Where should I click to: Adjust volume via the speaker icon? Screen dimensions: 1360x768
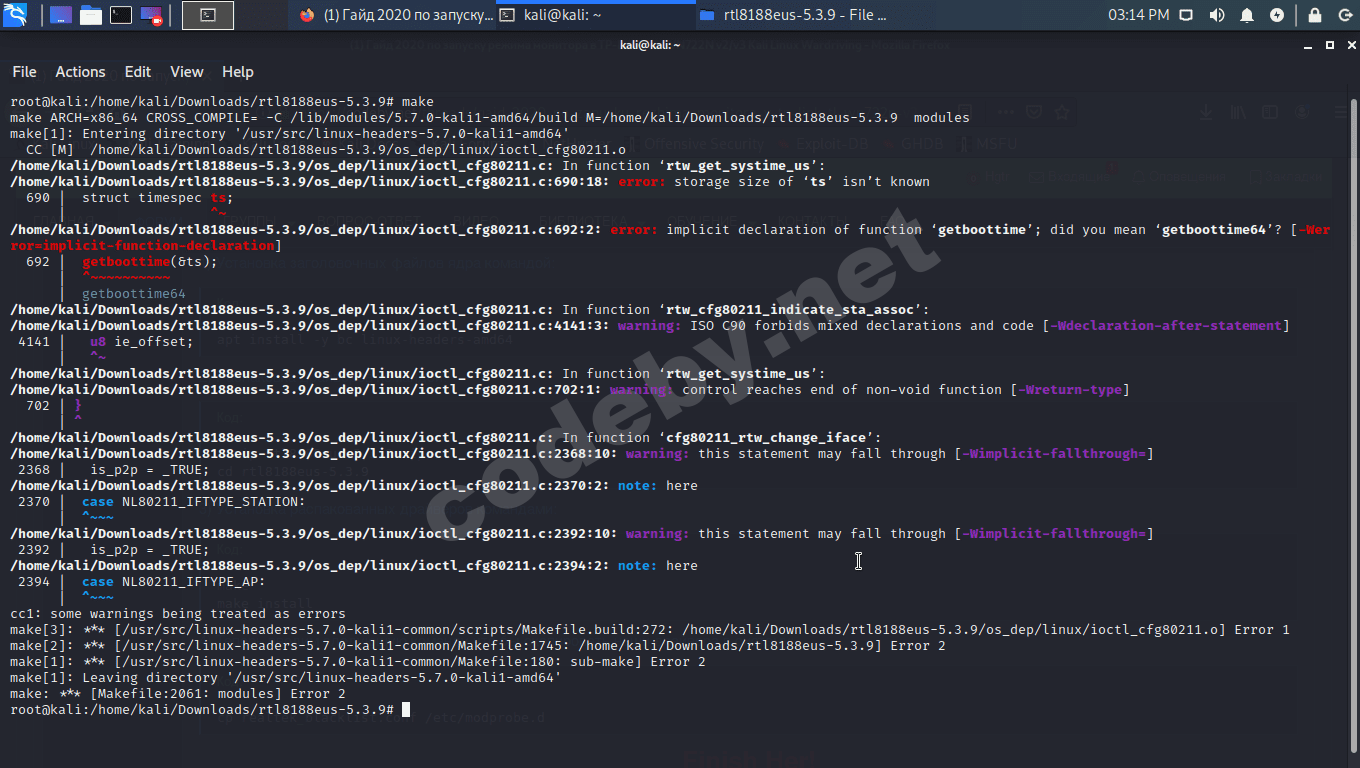1217,14
